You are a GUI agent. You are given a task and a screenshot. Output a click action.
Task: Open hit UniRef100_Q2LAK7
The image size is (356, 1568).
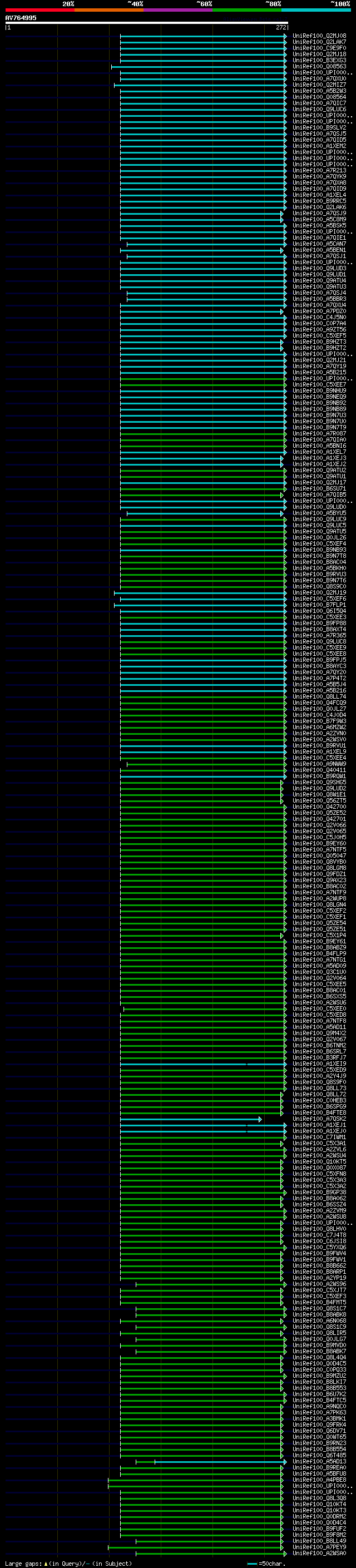point(319,42)
